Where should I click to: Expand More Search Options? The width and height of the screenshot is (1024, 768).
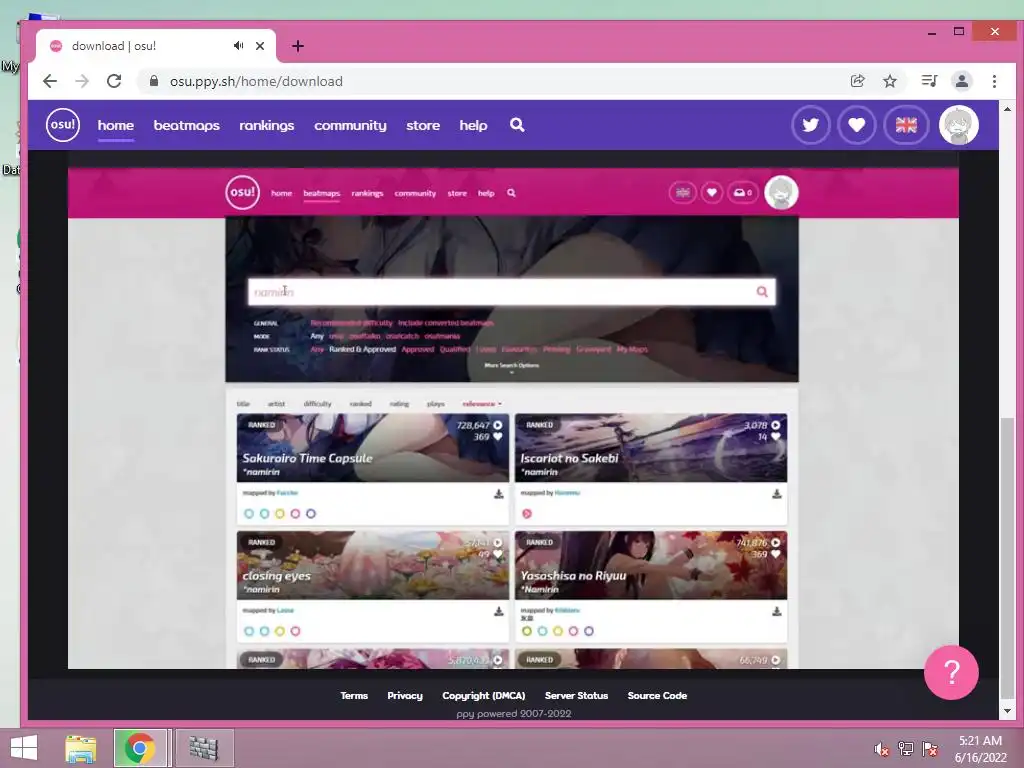pyautogui.click(x=511, y=367)
